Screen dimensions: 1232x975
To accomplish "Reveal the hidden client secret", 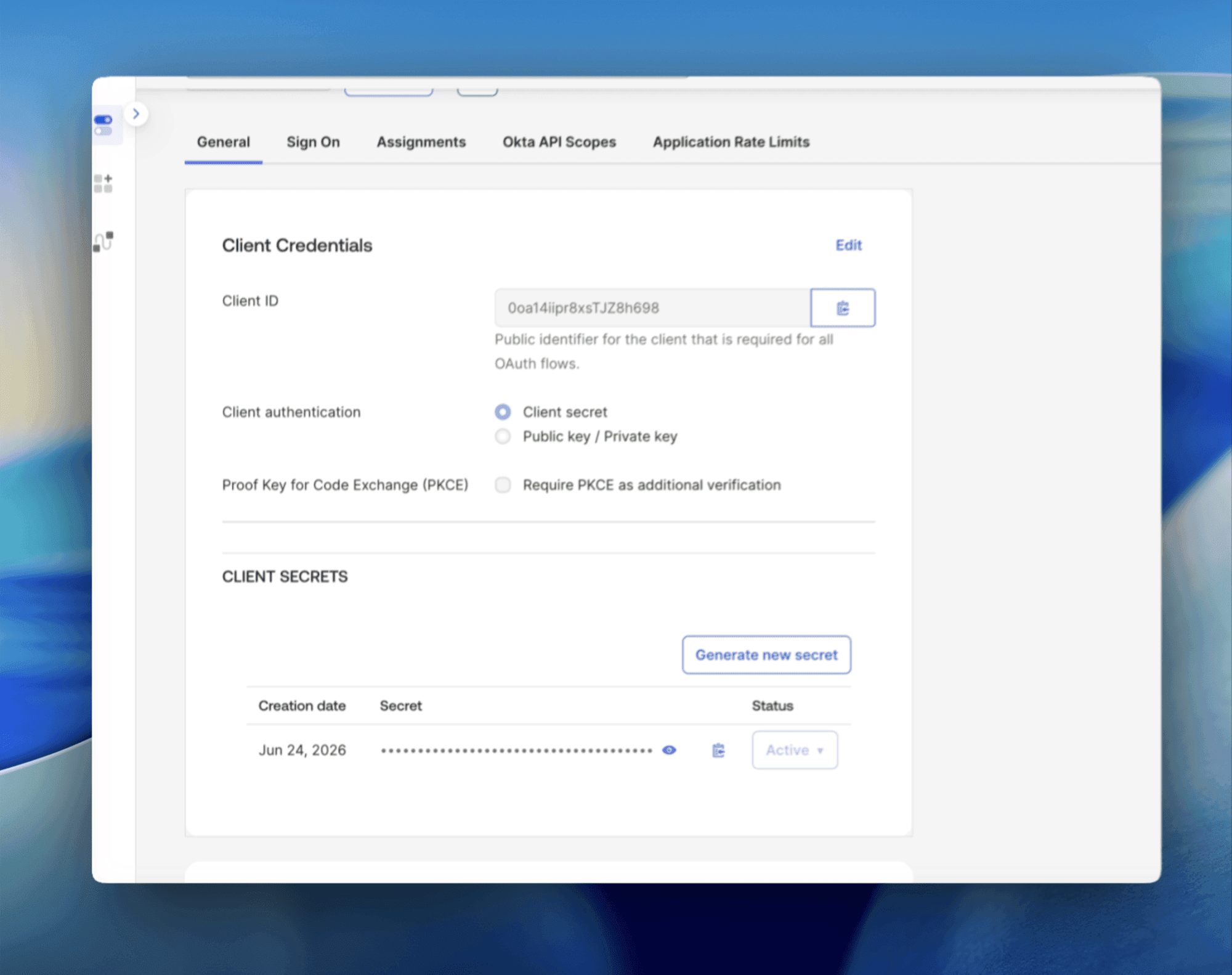I will pyautogui.click(x=669, y=750).
